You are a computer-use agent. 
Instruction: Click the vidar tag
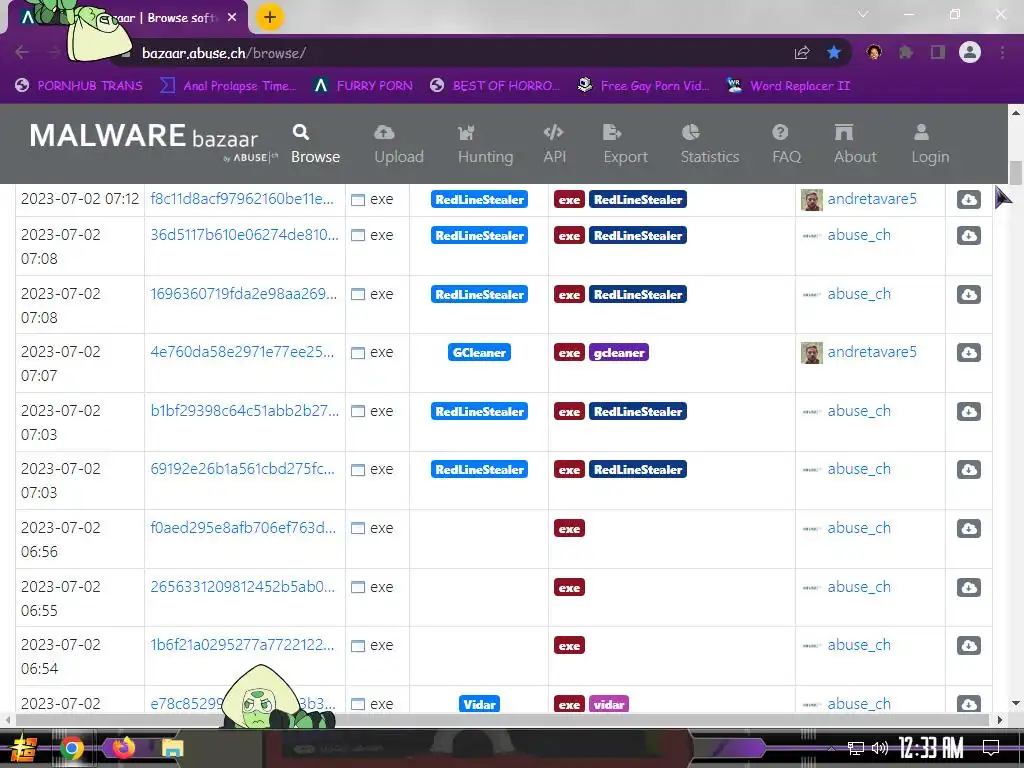pyautogui.click(x=609, y=704)
